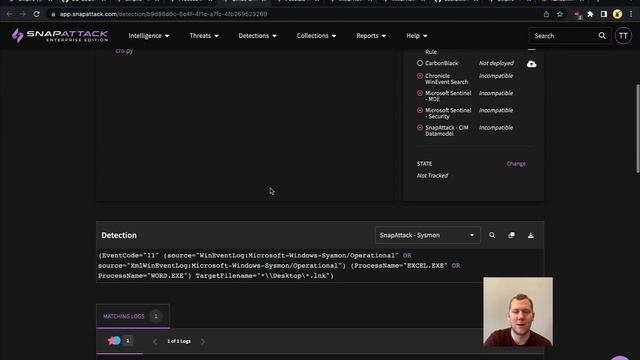Open the purple chat bubble widget

(x=620, y=358)
